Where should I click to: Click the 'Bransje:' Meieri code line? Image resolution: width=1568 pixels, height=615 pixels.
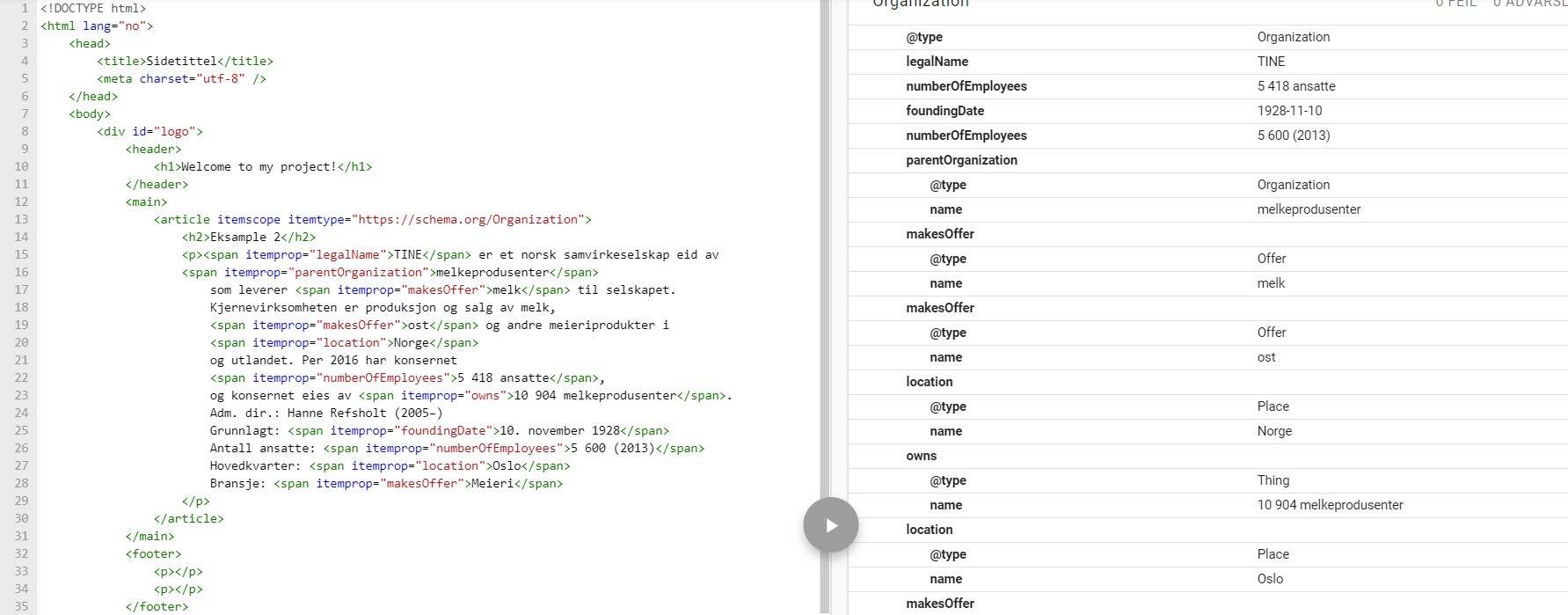point(387,483)
